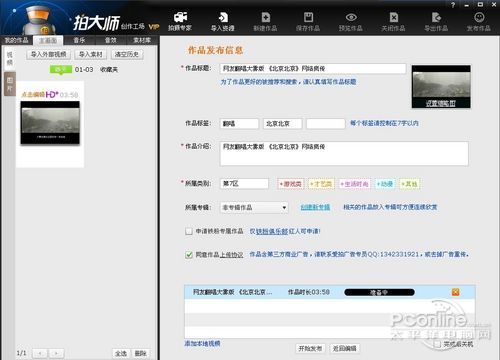Enable the 完成后关机 checkbox
Viewport: 500px width, 360px height.
pos(437,344)
